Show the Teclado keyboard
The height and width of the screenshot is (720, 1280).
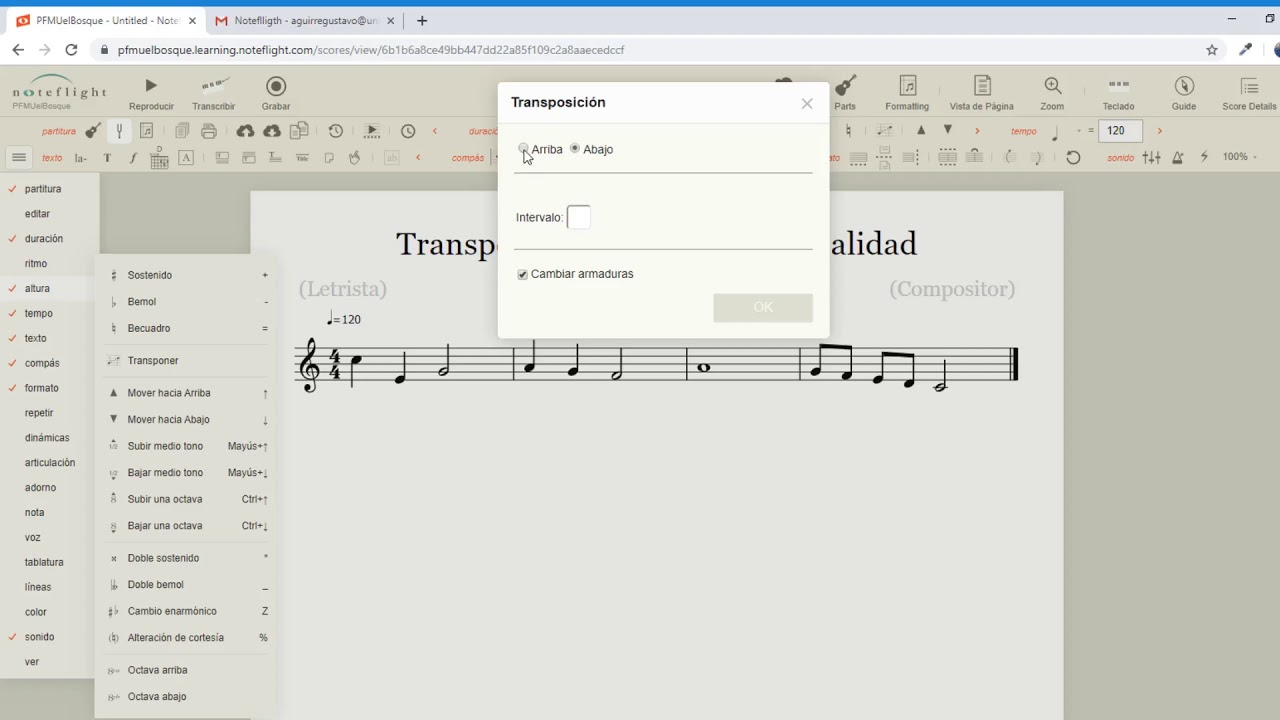pyautogui.click(x=1118, y=94)
